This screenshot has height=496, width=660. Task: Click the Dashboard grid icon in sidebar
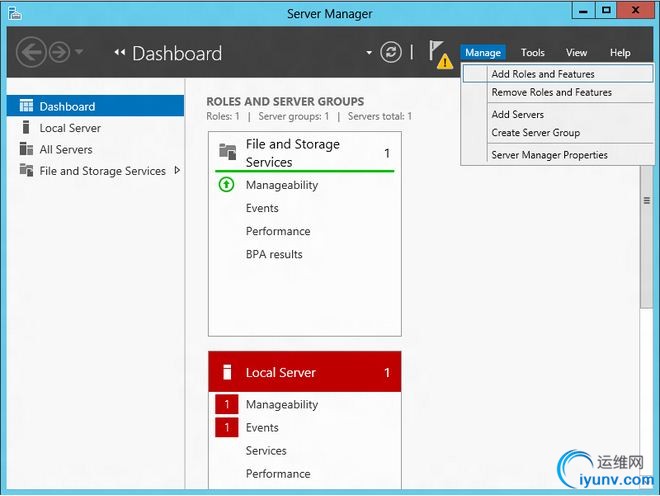26,106
